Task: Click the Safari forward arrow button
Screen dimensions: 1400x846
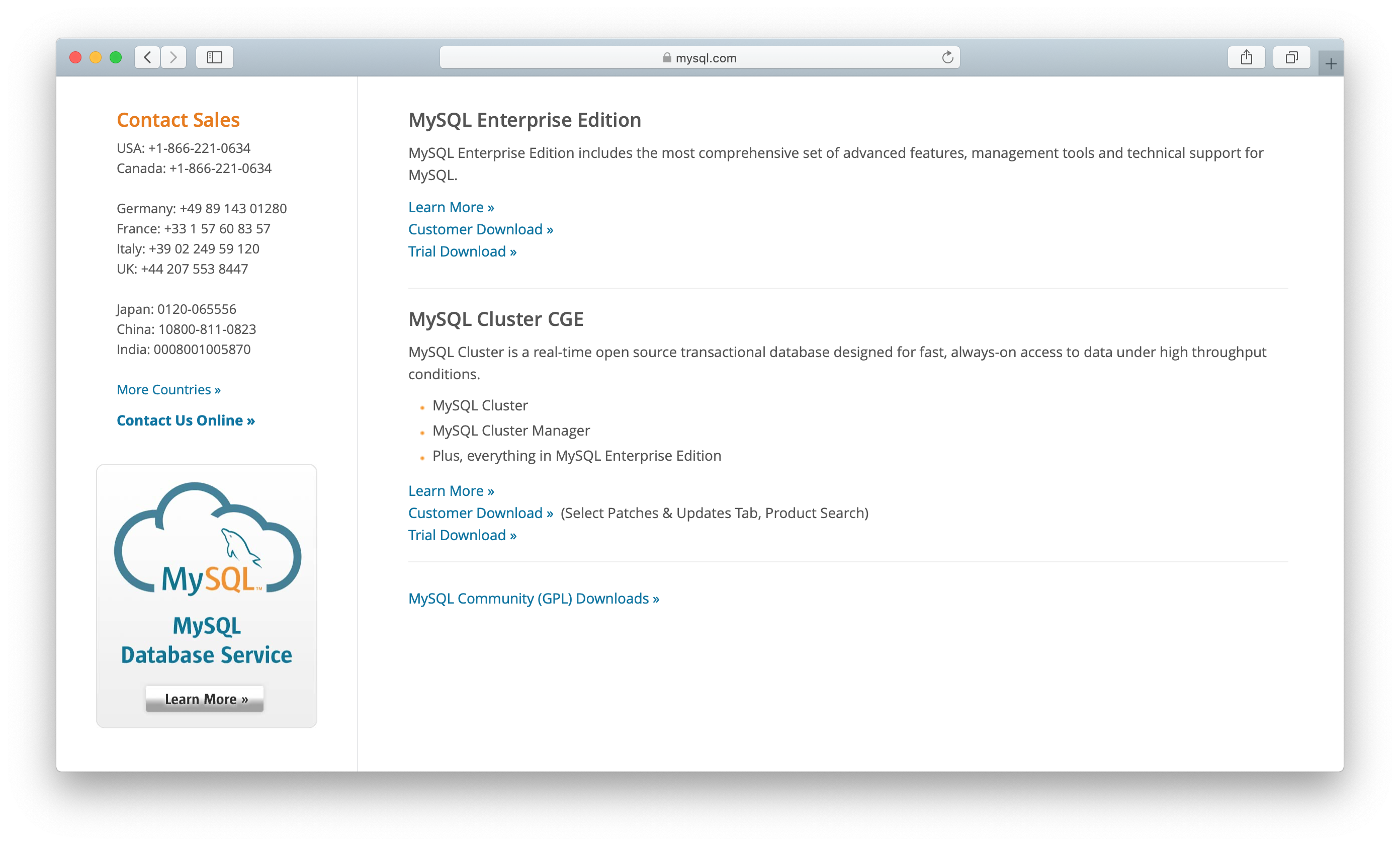Action: point(173,57)
